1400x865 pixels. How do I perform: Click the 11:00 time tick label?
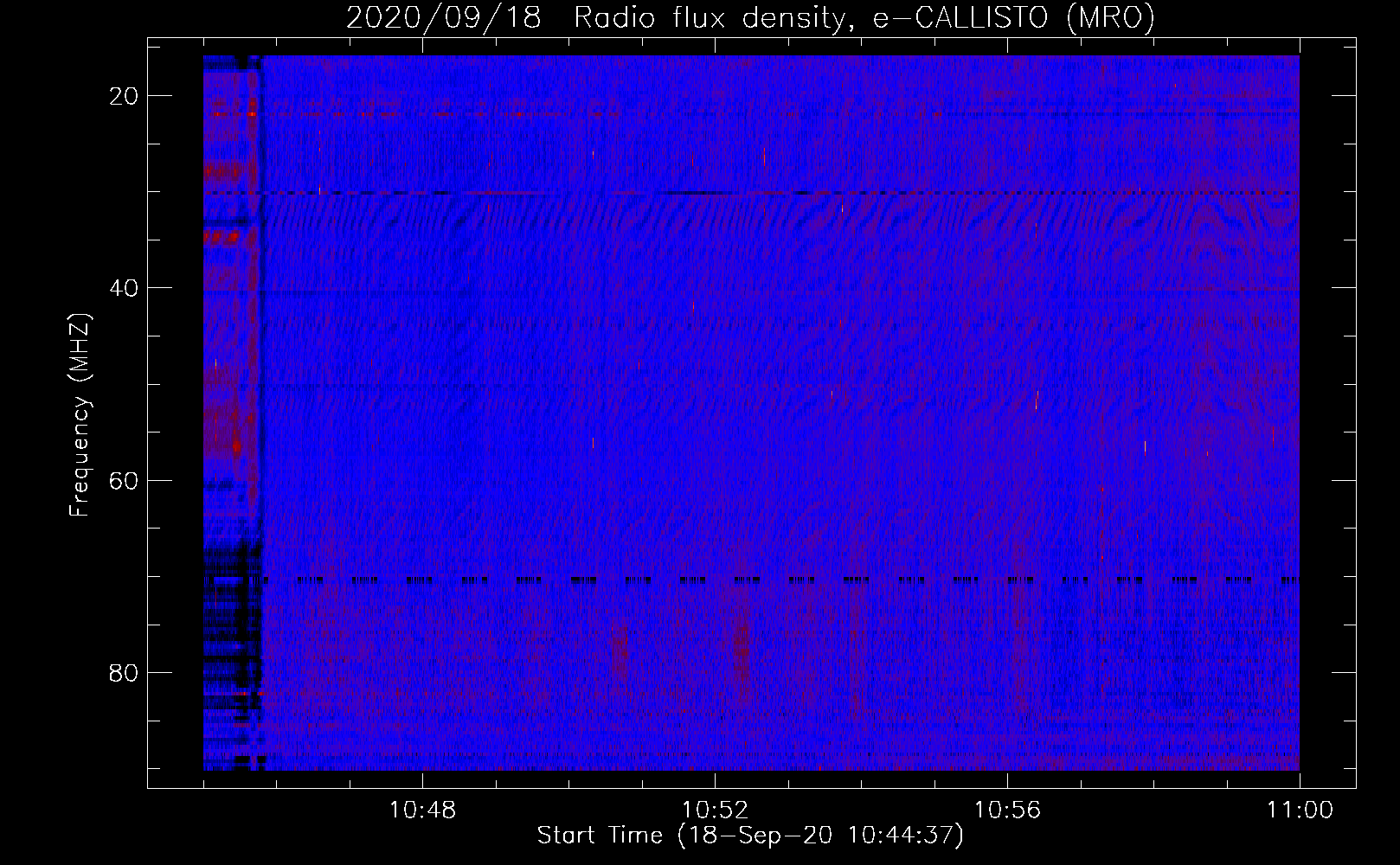pos(1300,811)
